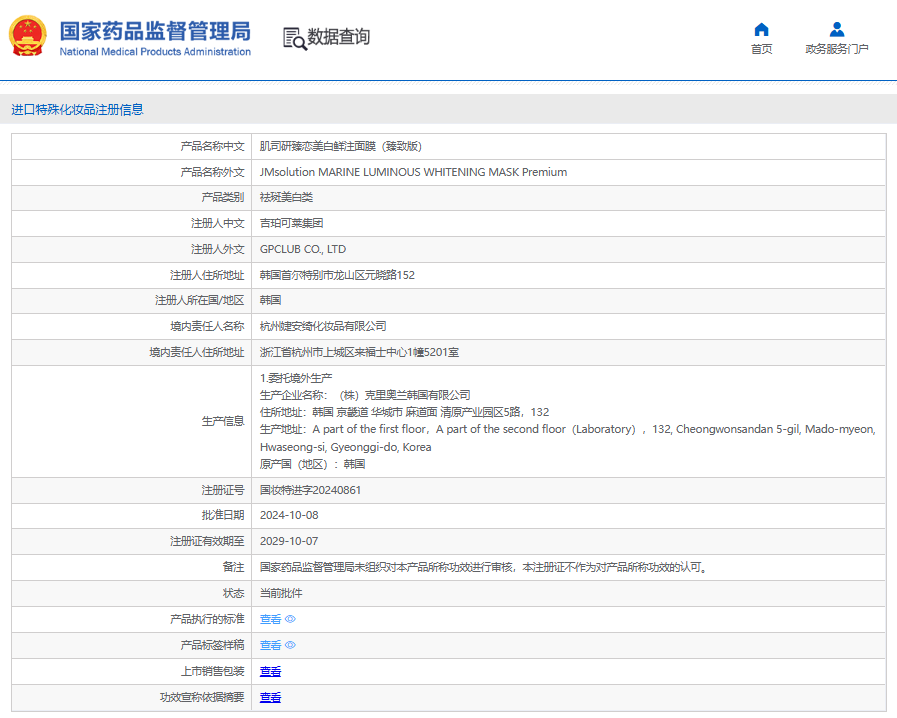897x718 pixels.
Task: Click the national emblem logo
Action: tap(28, 37)
